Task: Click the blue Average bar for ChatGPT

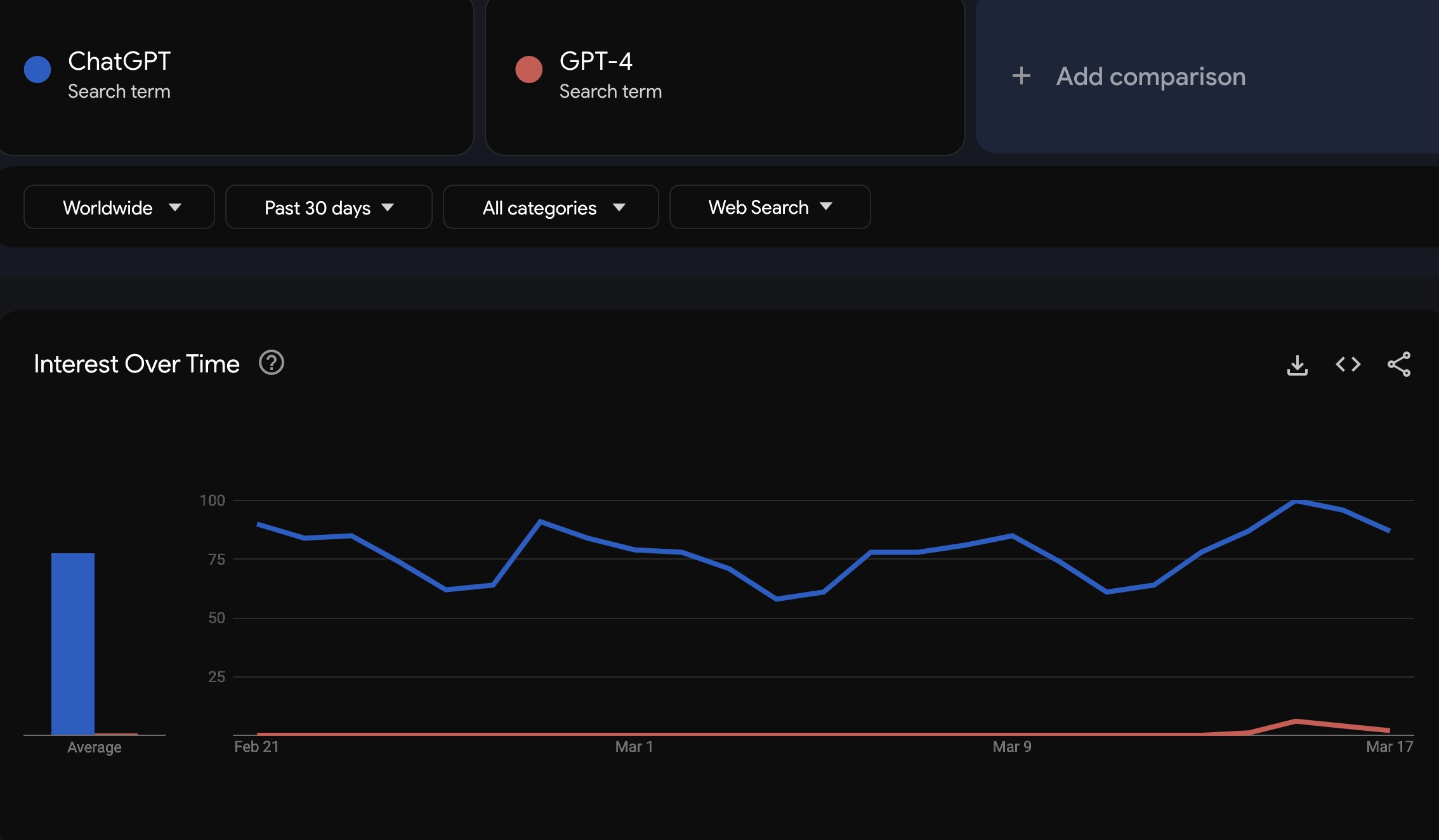Action: 73,644
